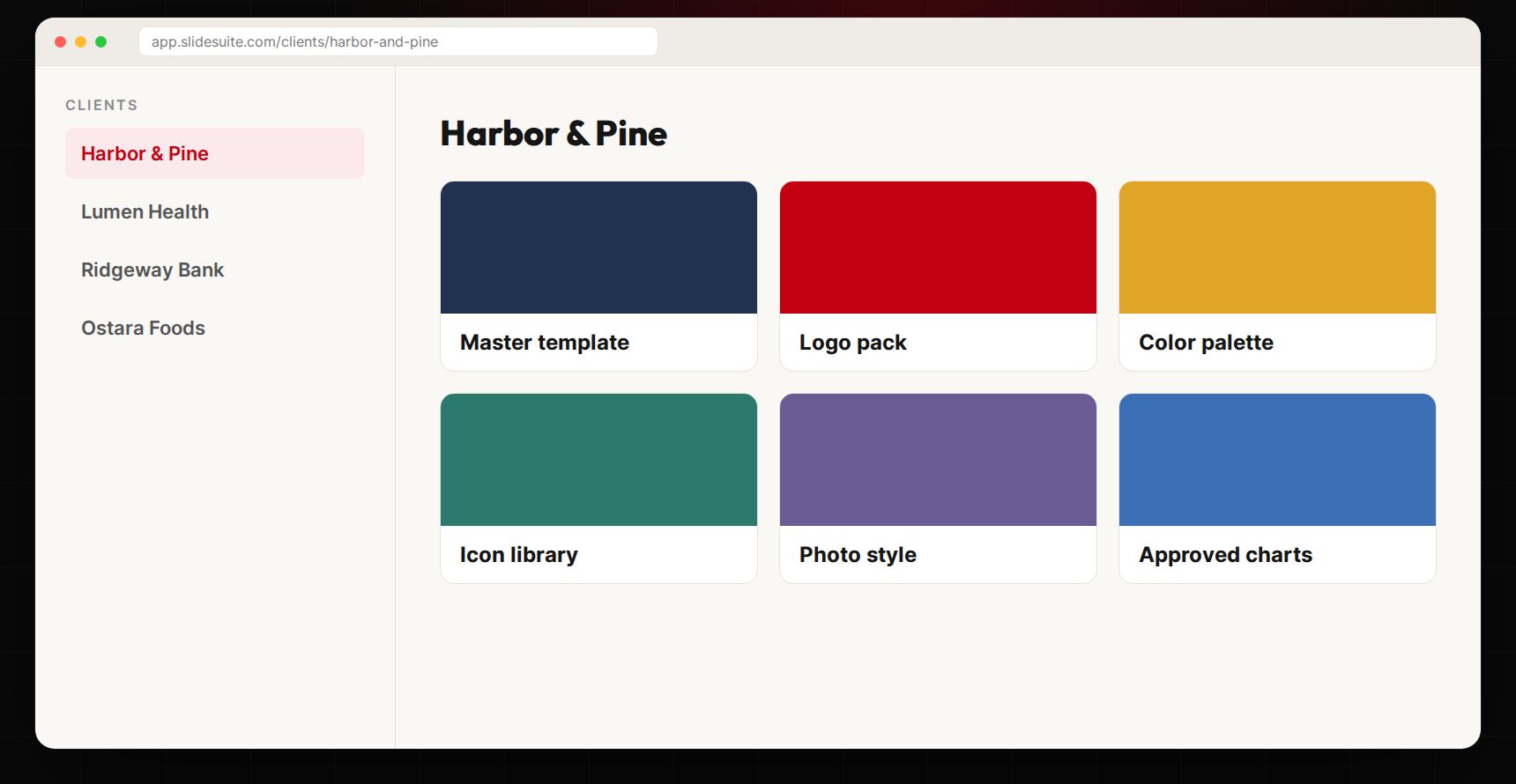The image size is (1516, 784).
Task: Open the Master template card thumbnail
Action: coord(598,248)
